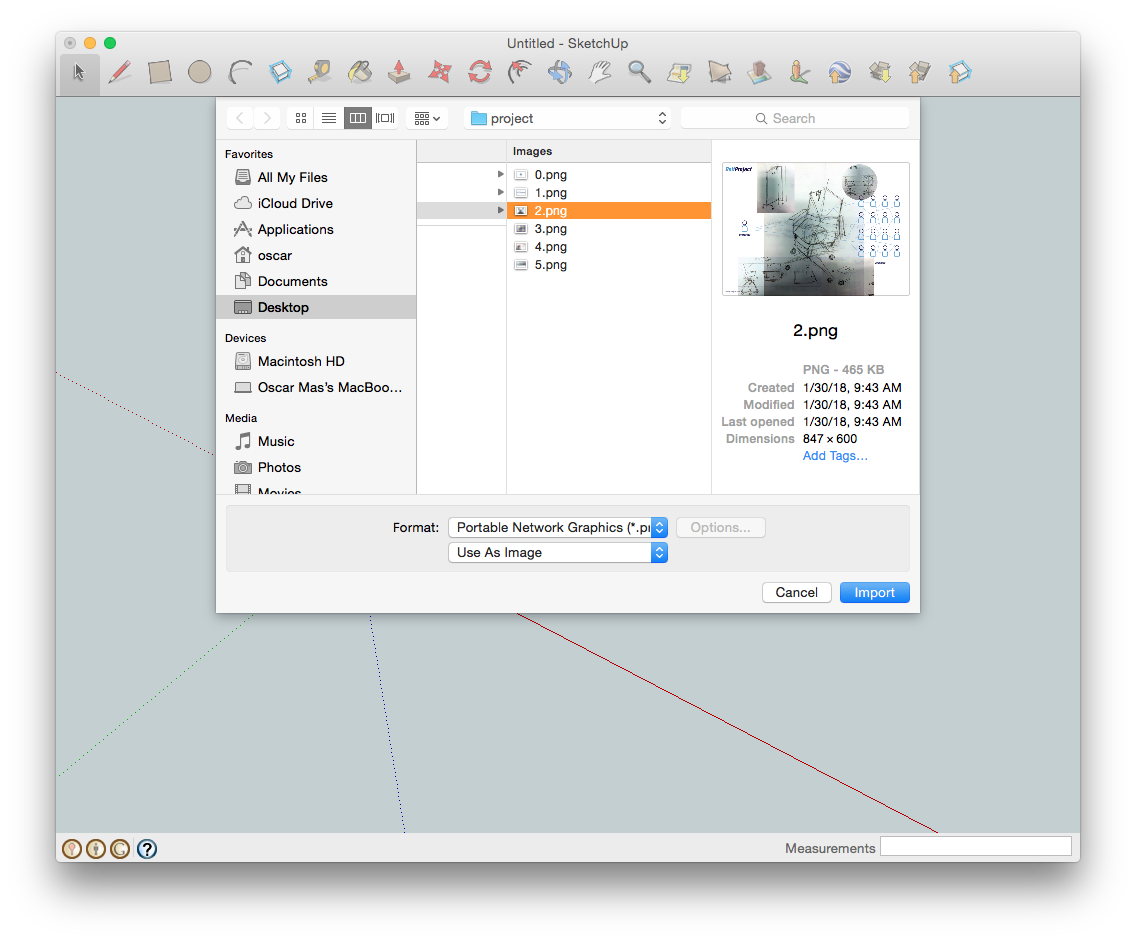Select the Arc tool

pos(240,72)
